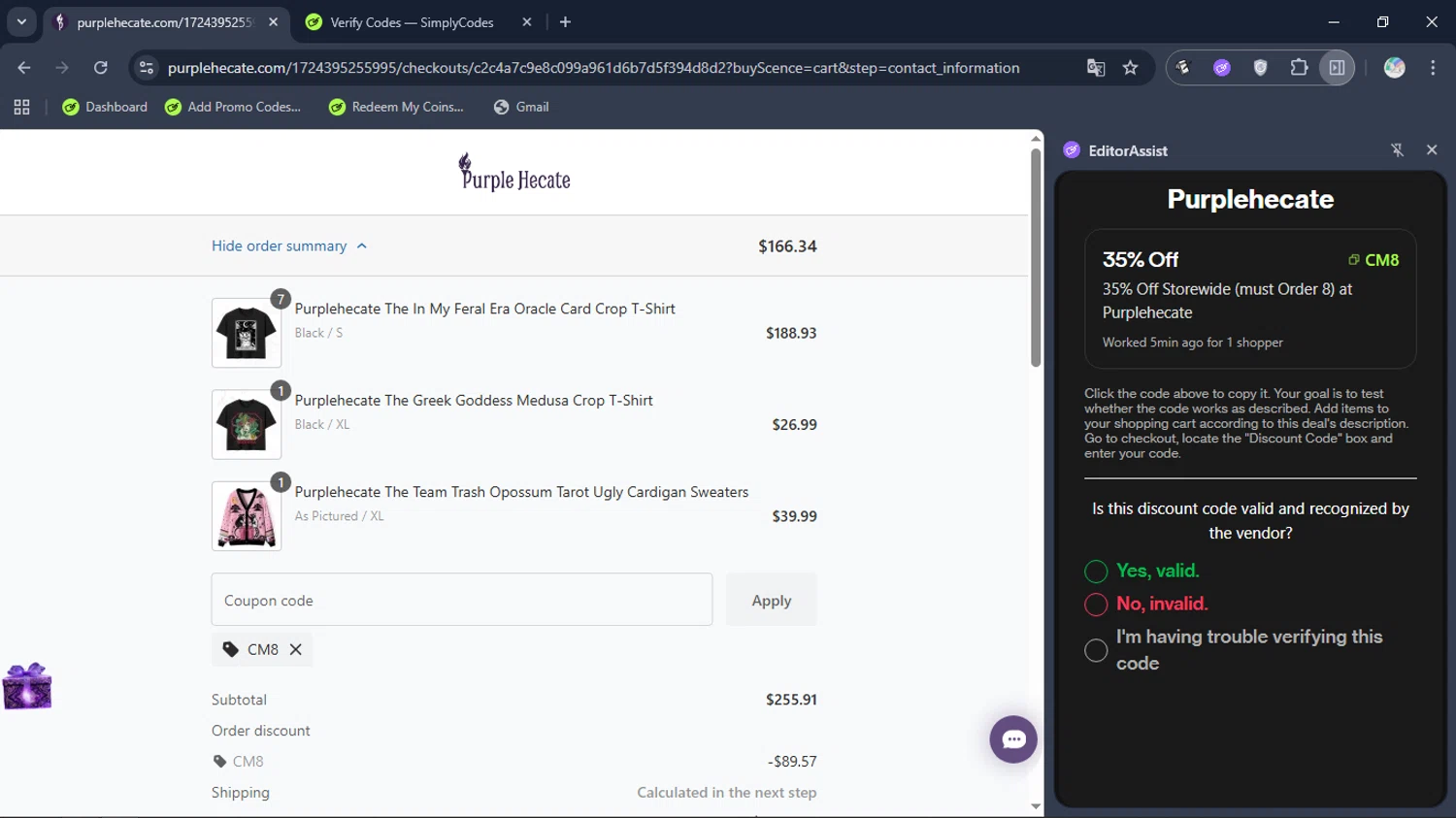Click the CM8 discount amount -$89.57

point(792,762)
